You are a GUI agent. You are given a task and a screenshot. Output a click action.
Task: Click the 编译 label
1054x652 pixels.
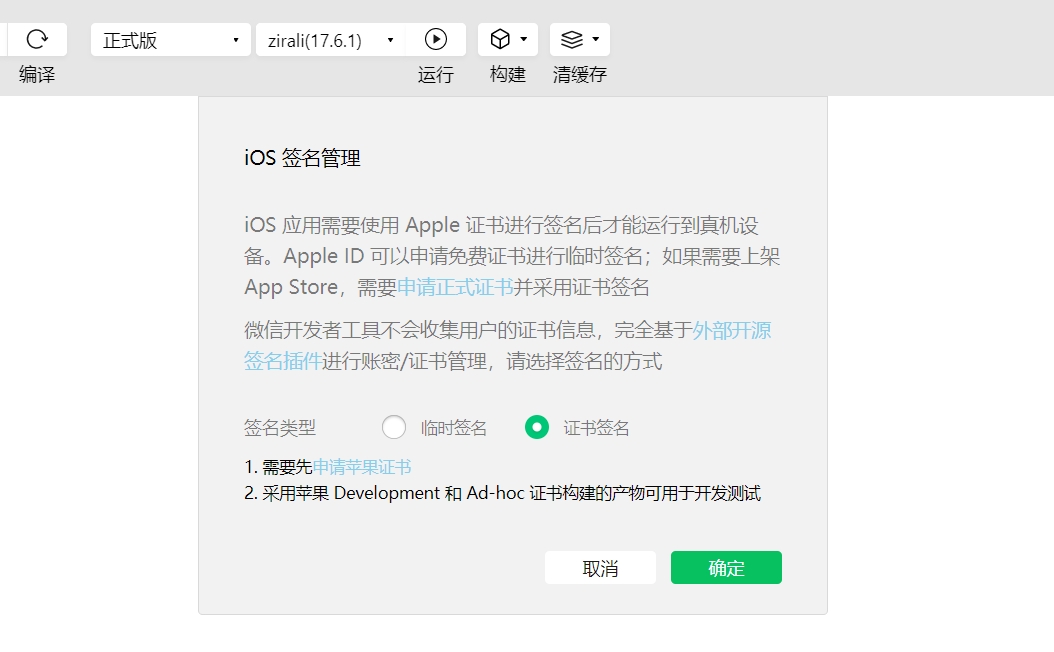37,74
